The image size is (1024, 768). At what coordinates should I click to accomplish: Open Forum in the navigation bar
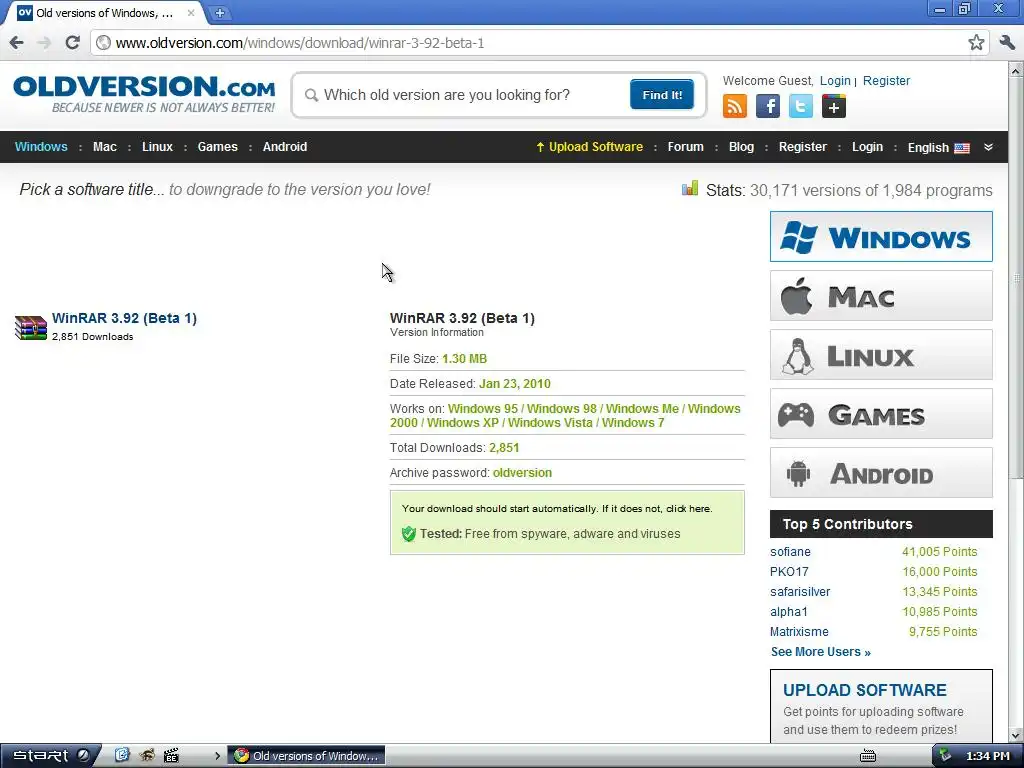click(685, 147)
